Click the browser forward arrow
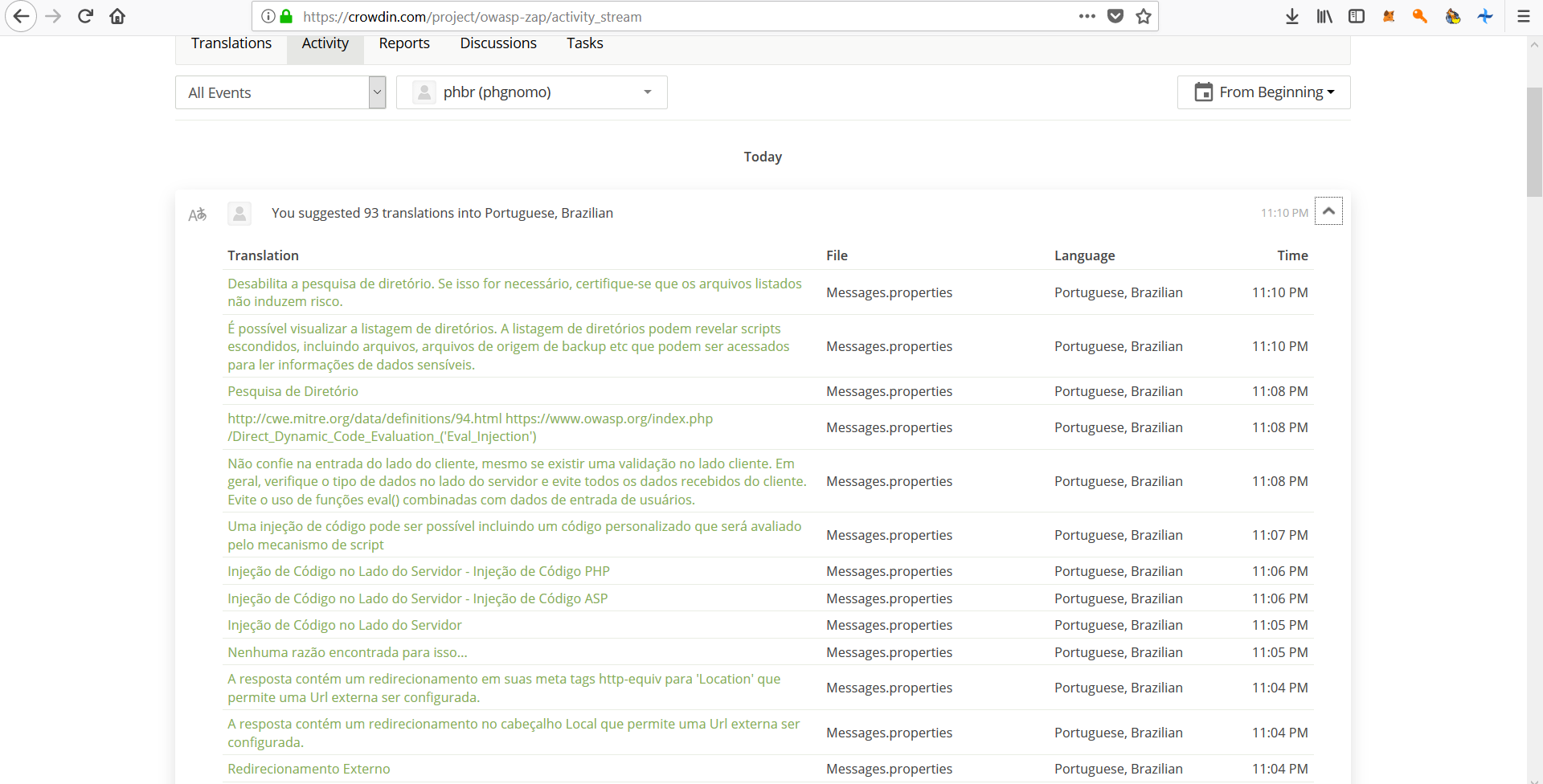1543x784 pixels. pos(54,16)
